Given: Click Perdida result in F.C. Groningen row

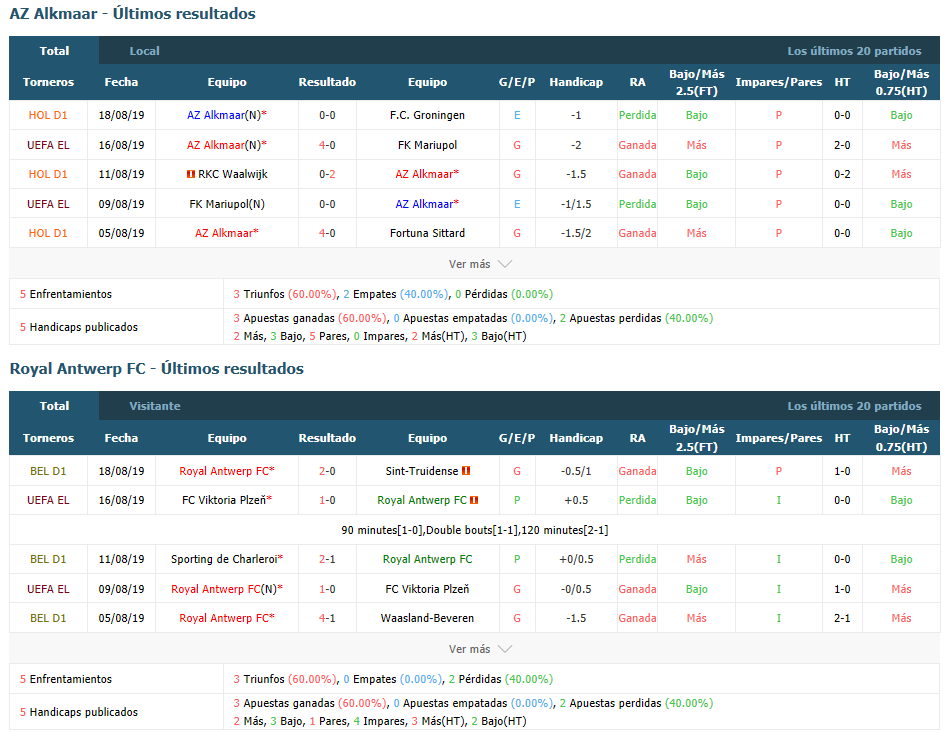Looking at the screenshot, I should click(637, 115).
